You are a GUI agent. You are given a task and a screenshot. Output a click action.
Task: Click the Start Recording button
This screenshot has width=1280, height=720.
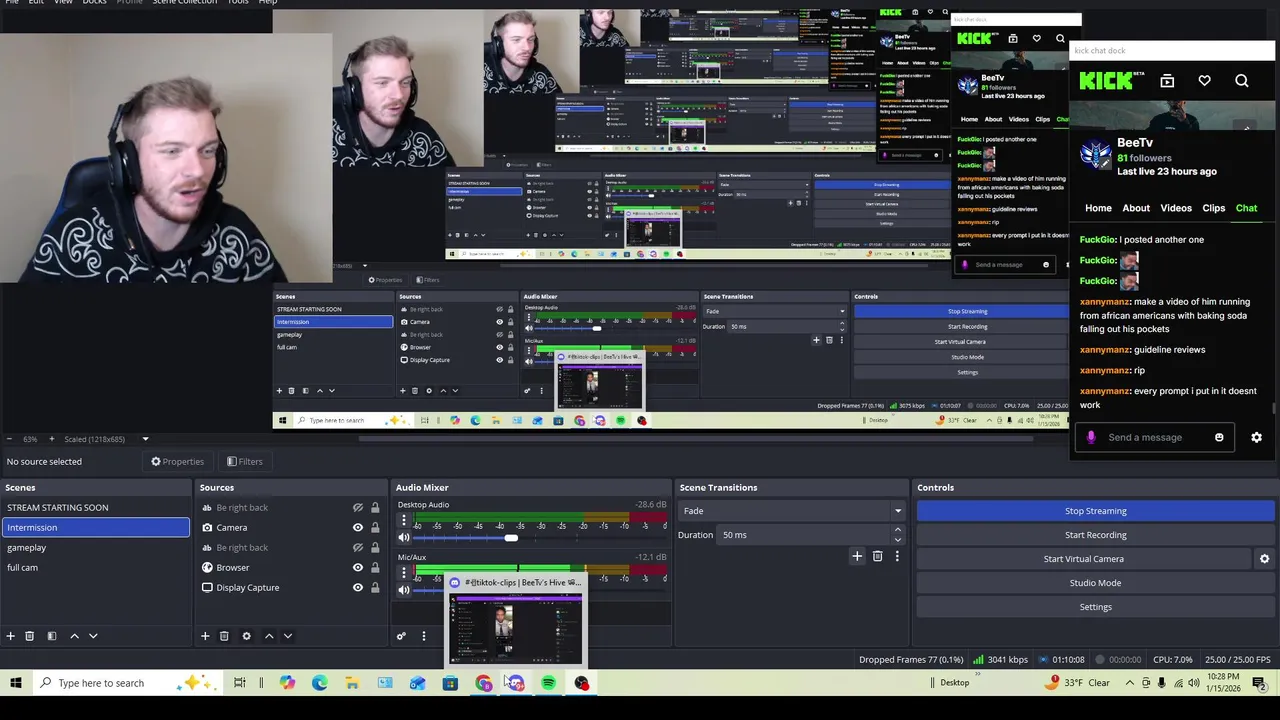click(1095, 535)
